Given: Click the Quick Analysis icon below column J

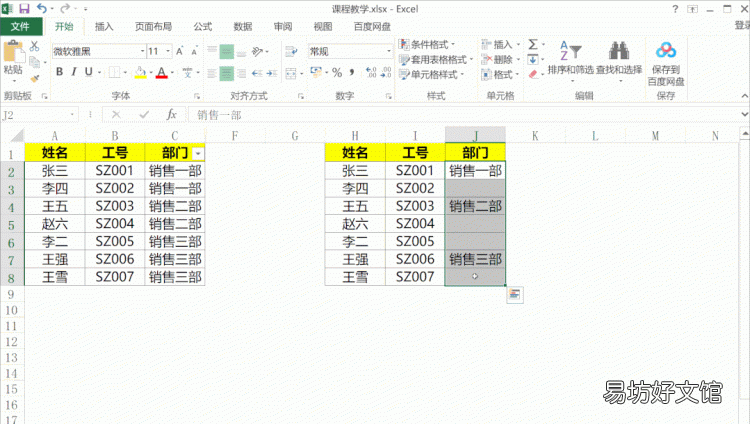Looking at the screenshot, I should [x=515, y=294].
